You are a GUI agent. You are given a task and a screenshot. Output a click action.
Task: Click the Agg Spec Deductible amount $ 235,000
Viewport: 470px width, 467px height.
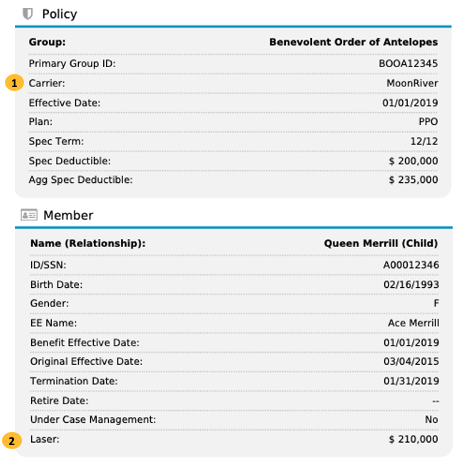[413, 180]
